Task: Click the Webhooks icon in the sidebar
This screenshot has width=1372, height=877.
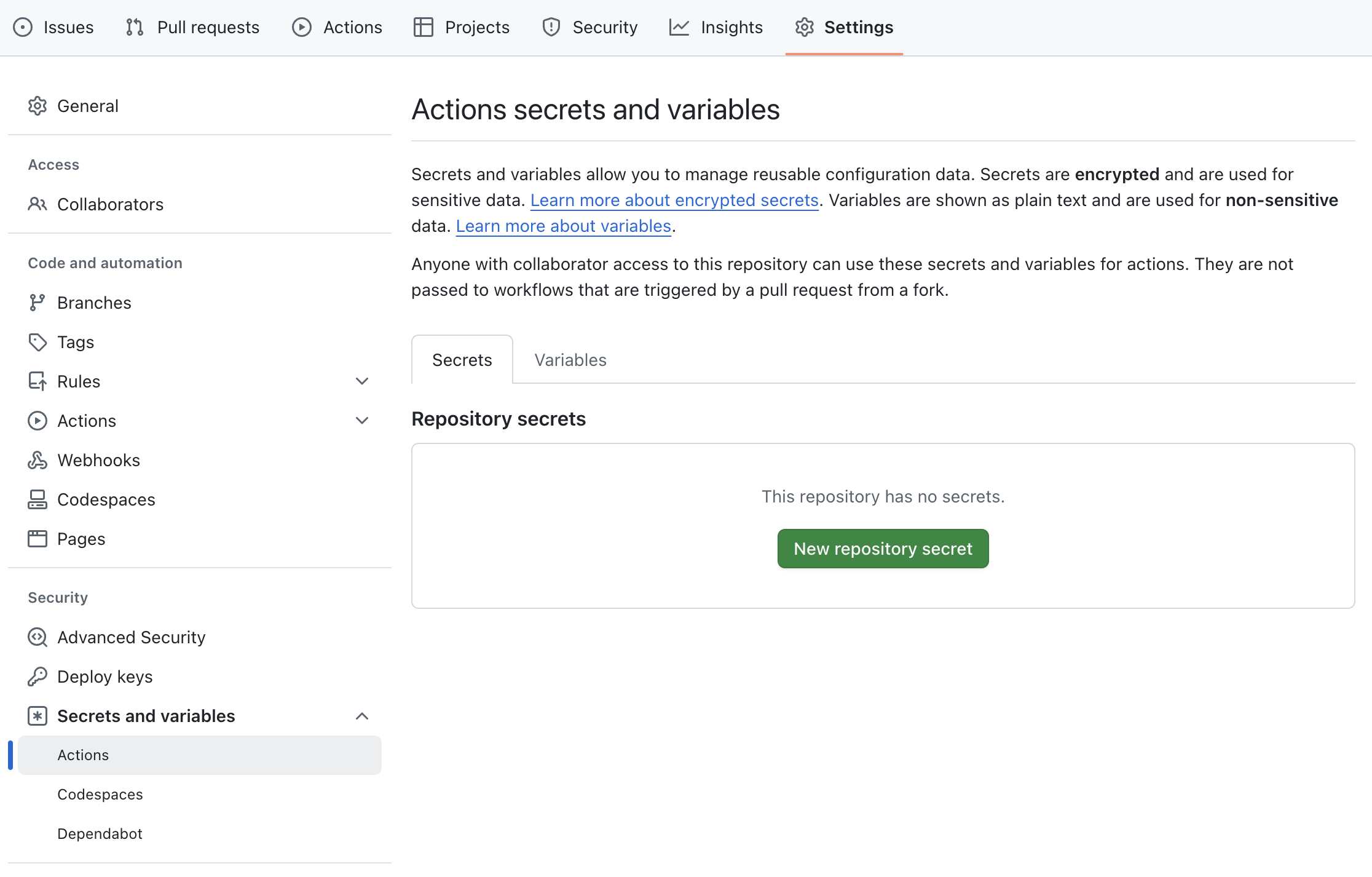Action: (37, 459)
